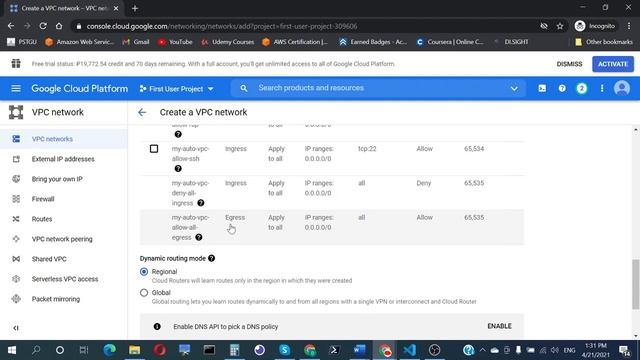The height and width of the screenshot is (360, 640).
Task: Click the page vertical scrollbar thumb
Action: point(636,284)
